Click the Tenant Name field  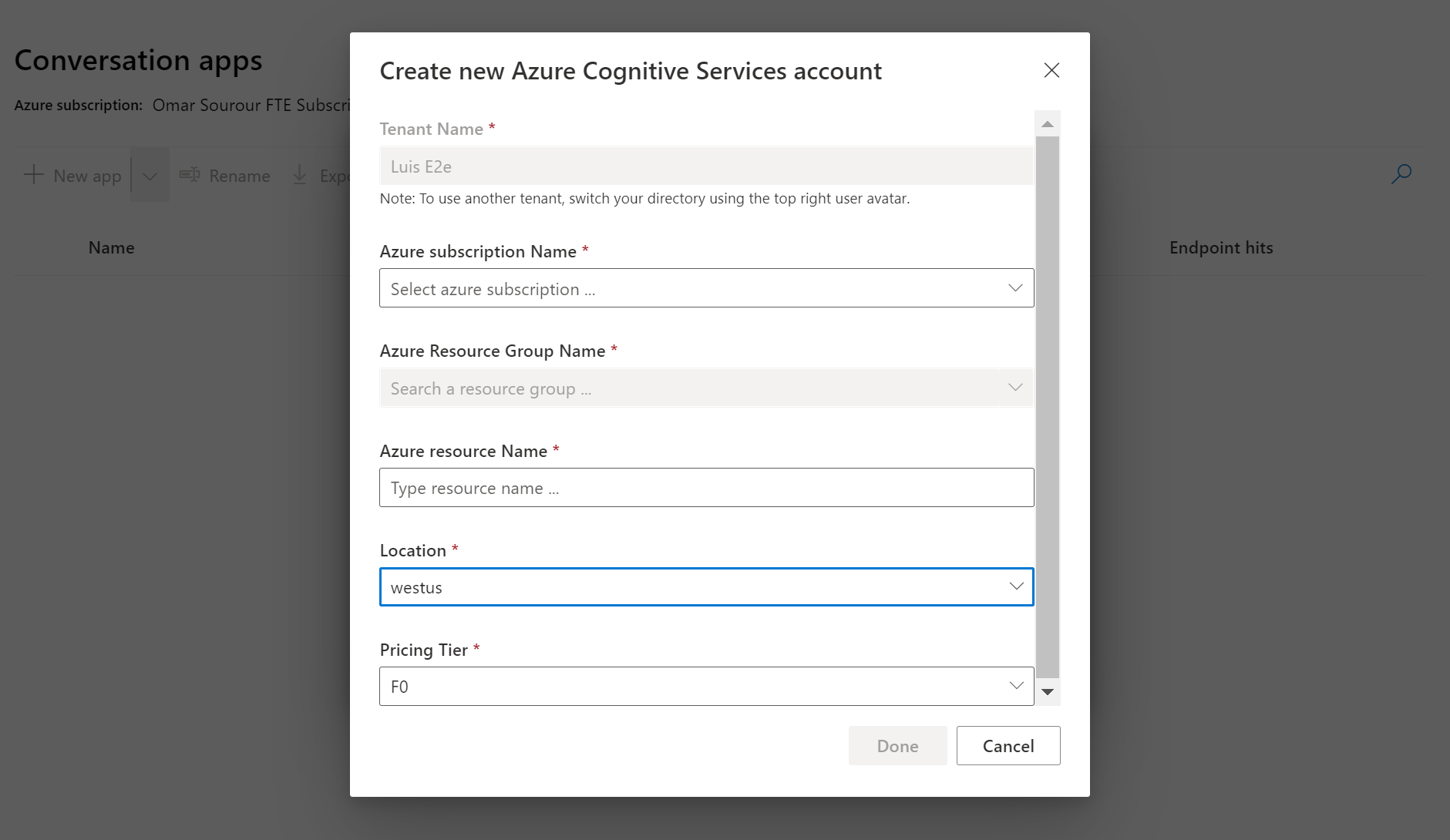point(706,166)
